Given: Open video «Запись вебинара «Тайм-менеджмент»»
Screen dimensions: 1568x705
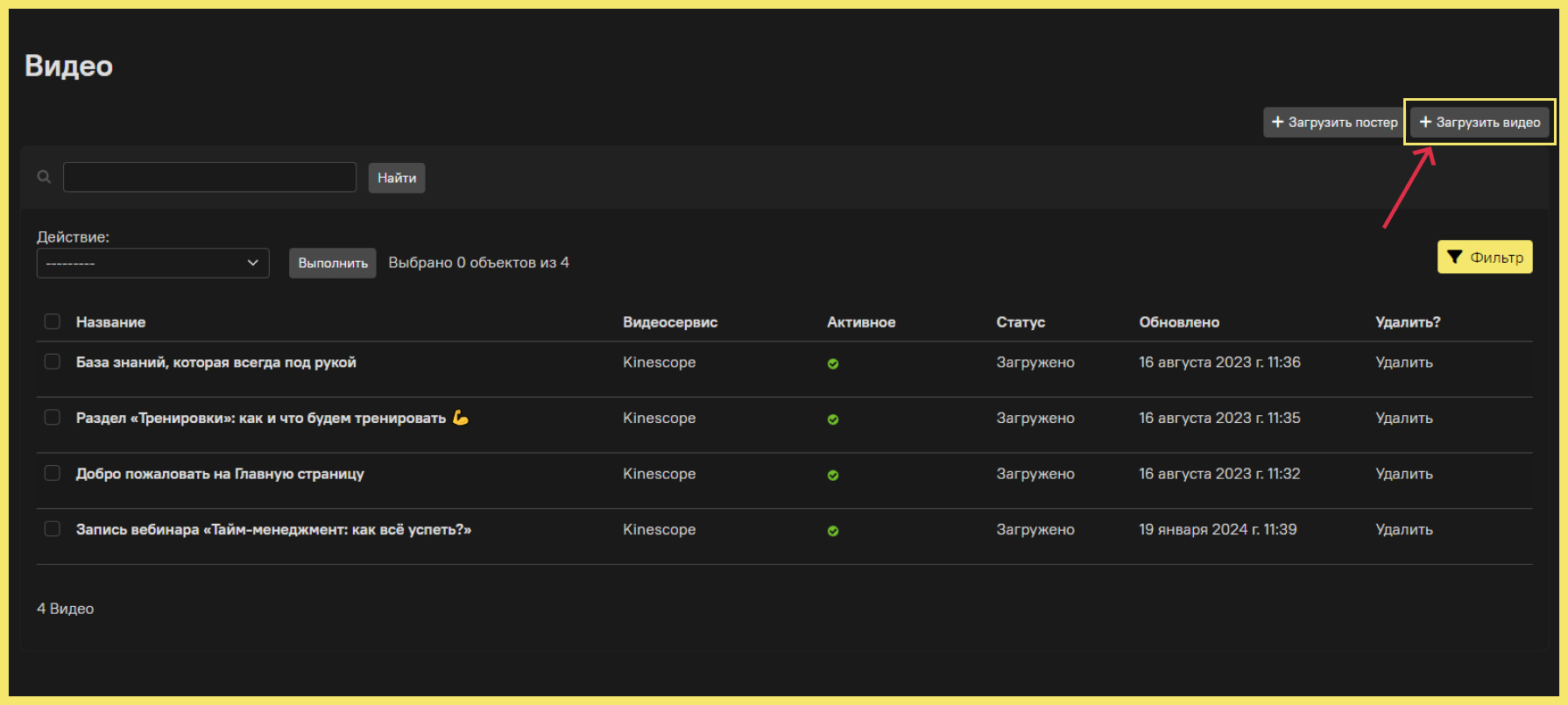Looking at the screenshot, I should [273, 530].
